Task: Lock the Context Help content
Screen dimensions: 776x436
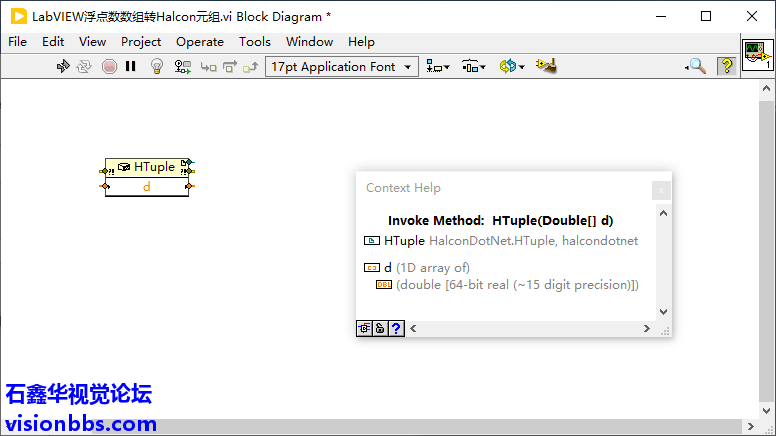Action: click(x=380, y=328)
